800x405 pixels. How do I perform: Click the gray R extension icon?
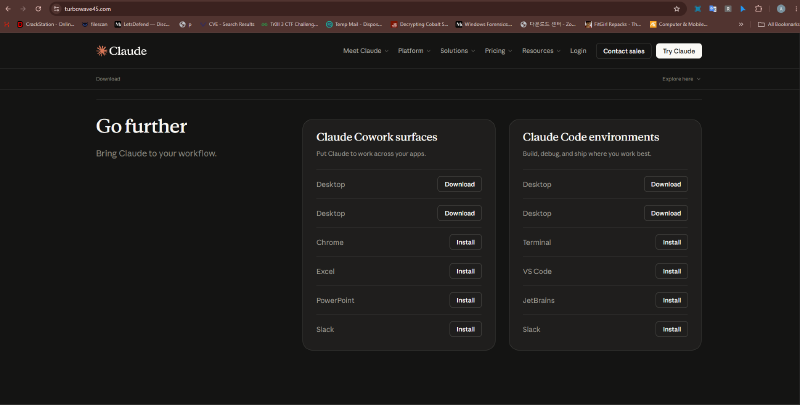coord(728,9)
